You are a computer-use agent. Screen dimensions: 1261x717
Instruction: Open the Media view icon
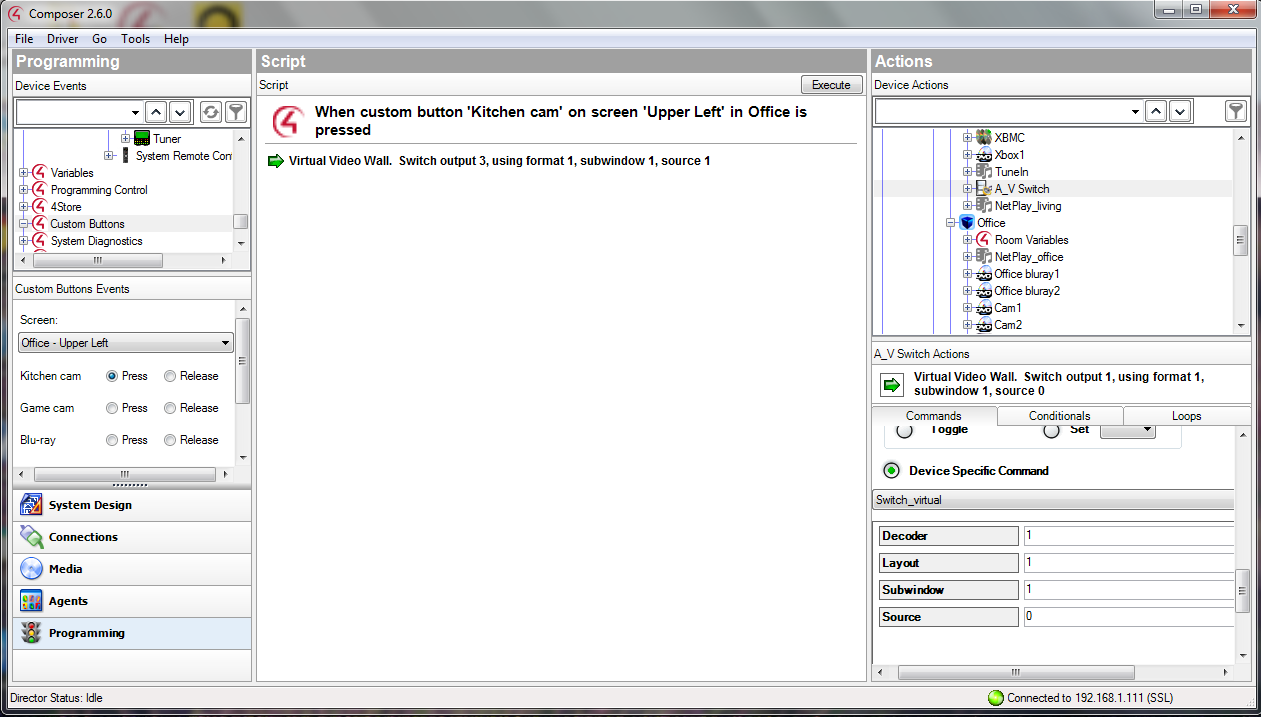point(31,569)
